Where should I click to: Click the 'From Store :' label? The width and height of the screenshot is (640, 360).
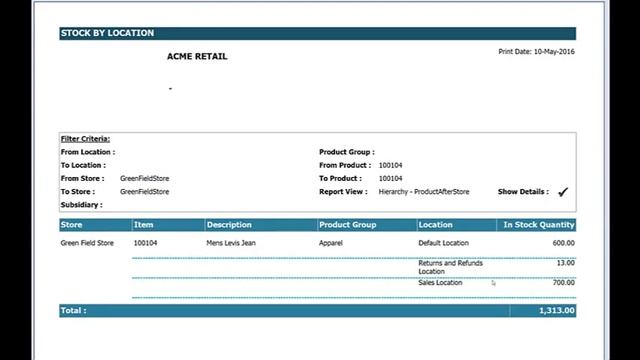[82, 178]
